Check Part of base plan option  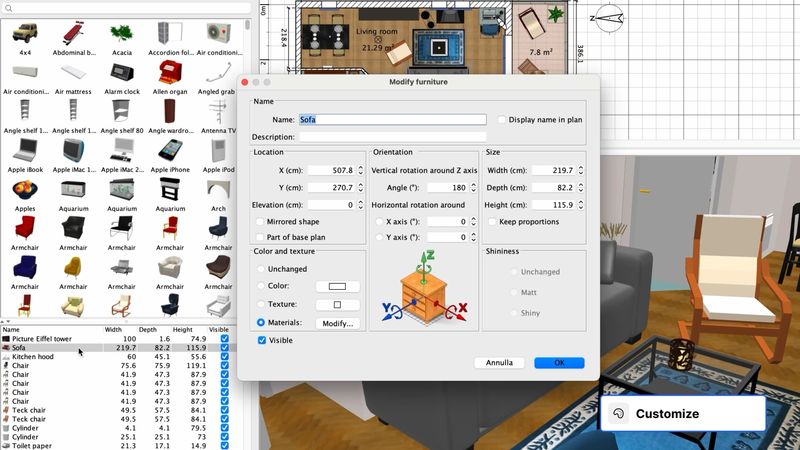pyautogui.click(x=260, y=237)
